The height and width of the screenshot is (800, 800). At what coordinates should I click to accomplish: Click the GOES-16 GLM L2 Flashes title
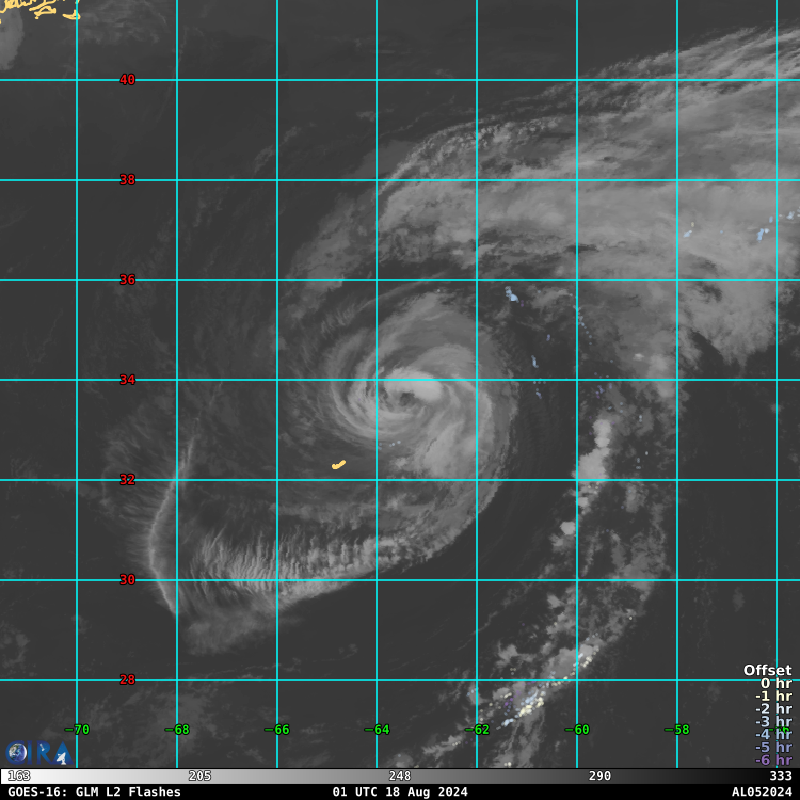pyautogui.click(x=94, y=792)
